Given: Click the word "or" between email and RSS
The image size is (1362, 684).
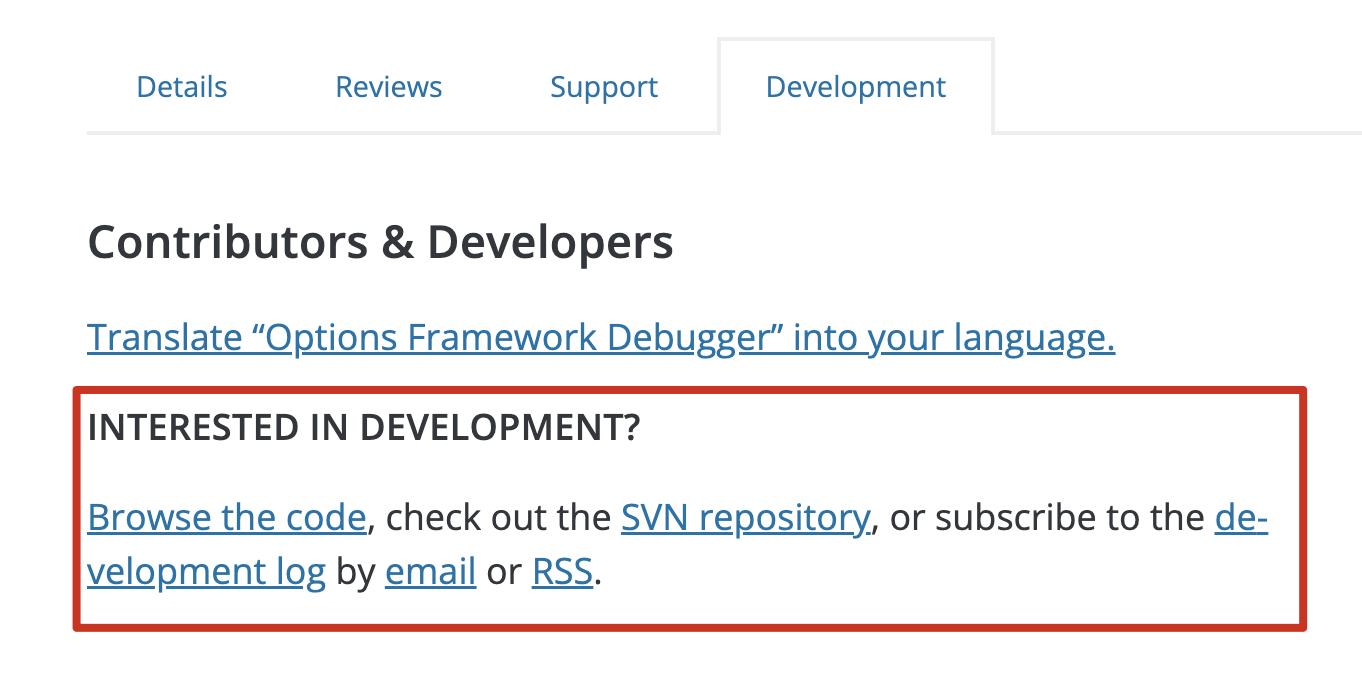Looking at the screenshot, I should click(x=504, y=572).
